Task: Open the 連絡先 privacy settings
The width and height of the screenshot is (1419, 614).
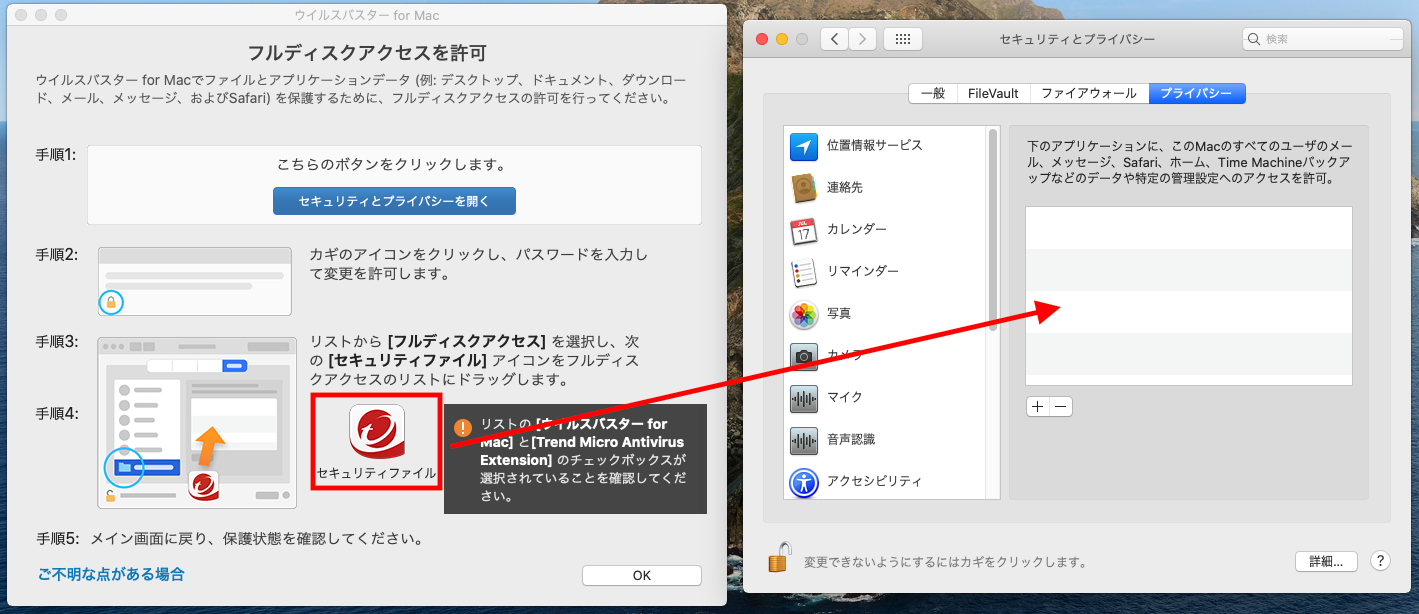Action: point(805,187)
